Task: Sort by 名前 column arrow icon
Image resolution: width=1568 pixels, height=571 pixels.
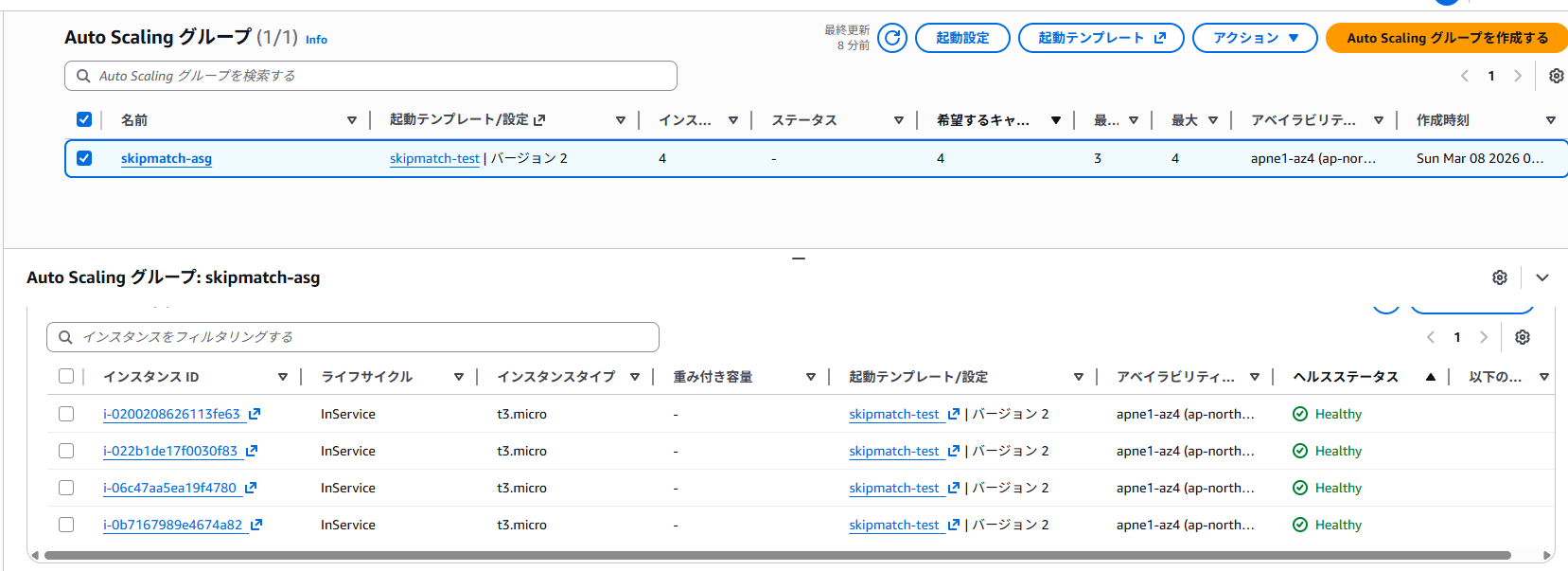Action: pos(352,120)
